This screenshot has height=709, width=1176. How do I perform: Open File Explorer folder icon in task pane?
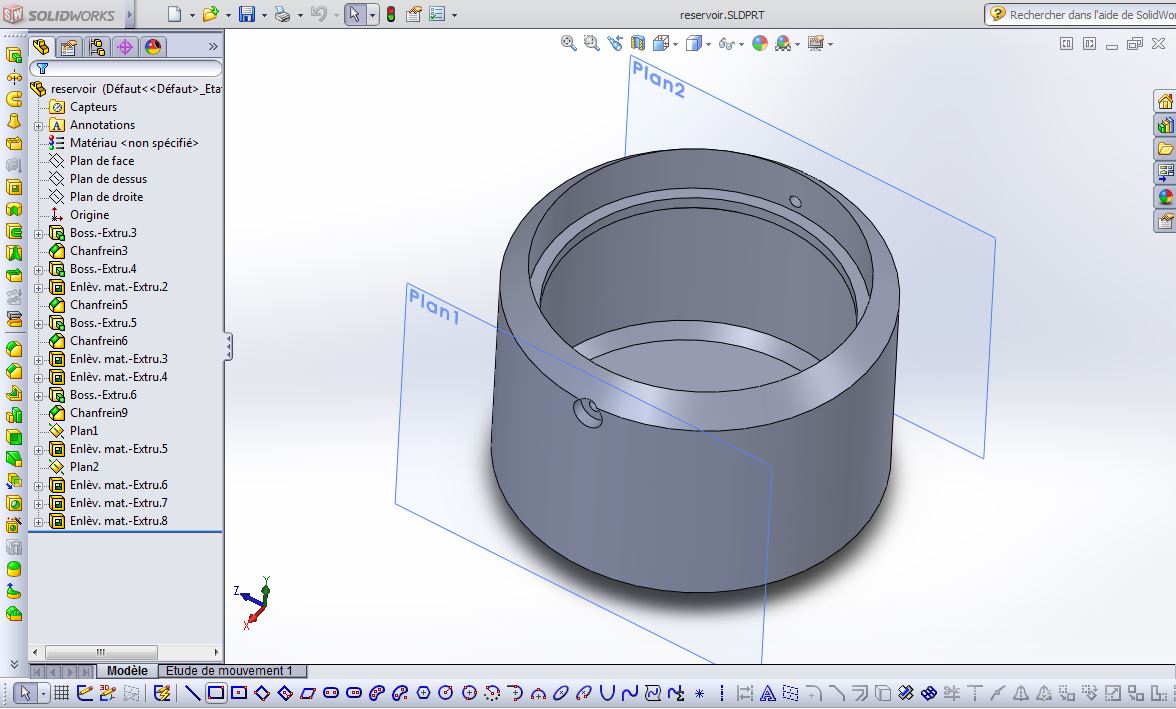pos(1165,149)
